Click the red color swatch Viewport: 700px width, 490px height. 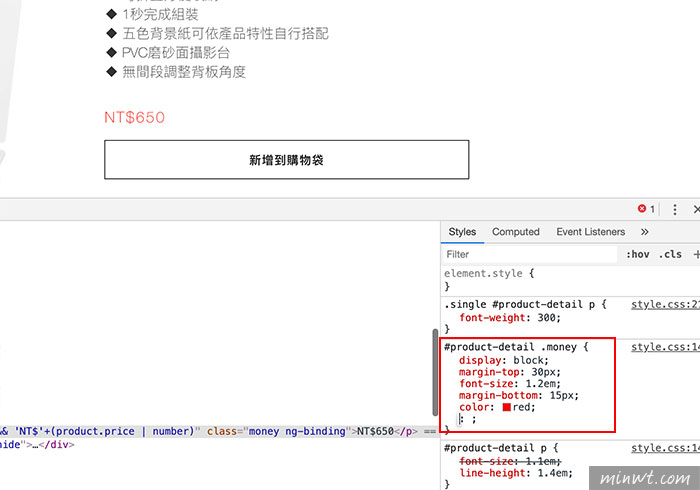(x=506, y=407)
